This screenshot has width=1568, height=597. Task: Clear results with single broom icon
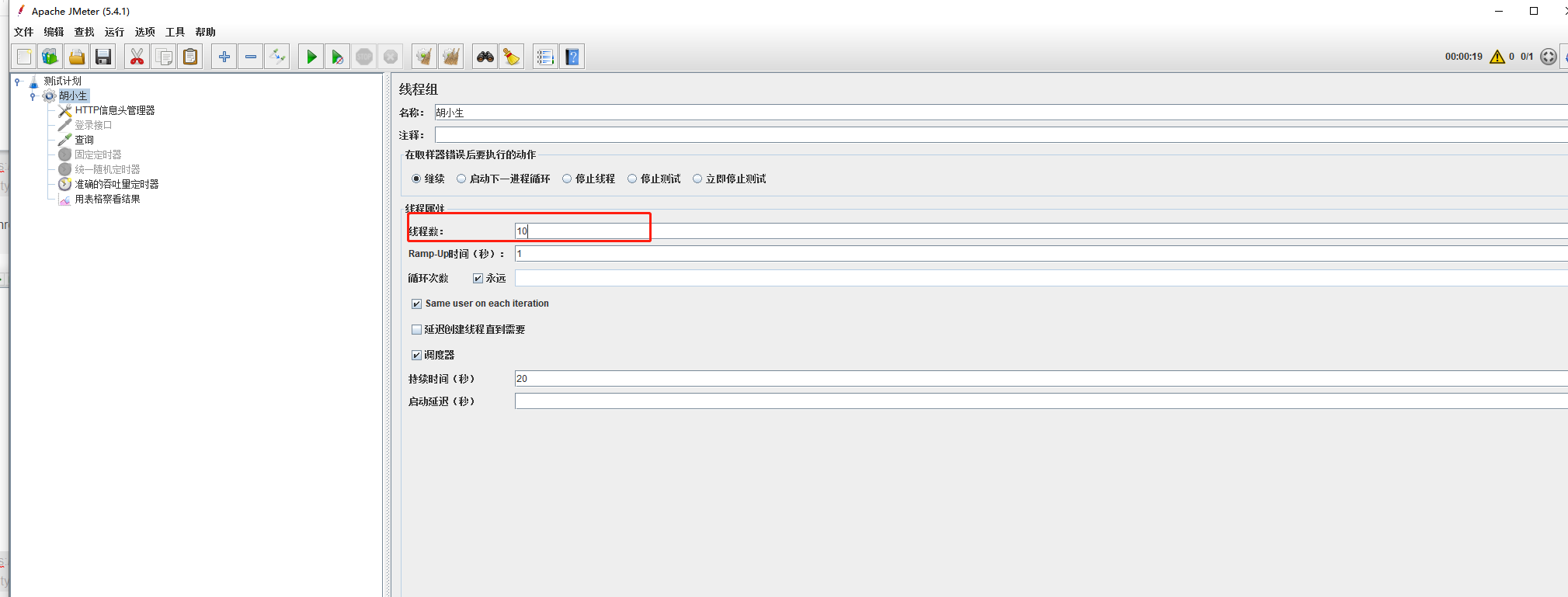pos(424,57)
